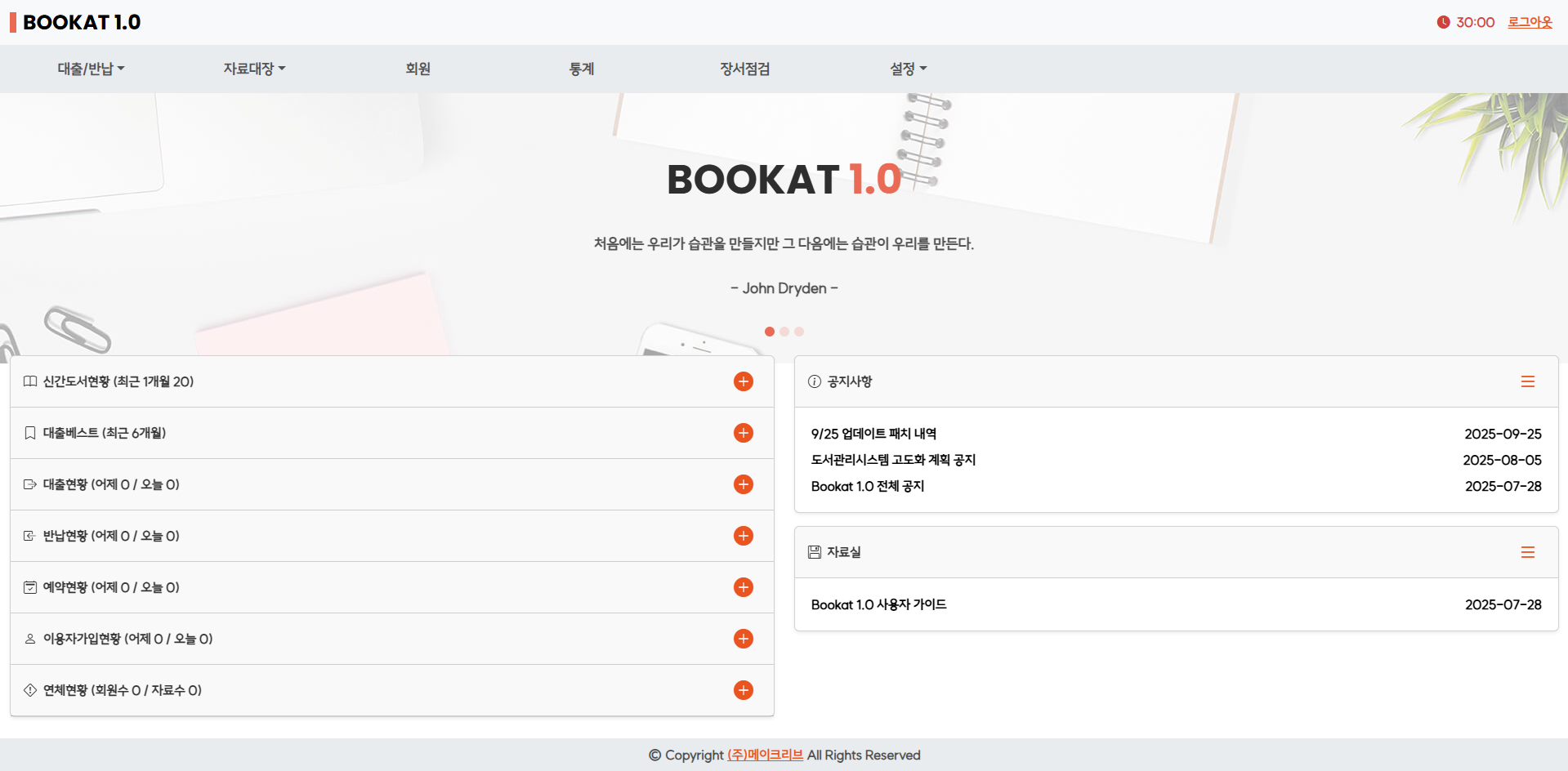Click the plus icon beside 반납현황

coord(743,536)
